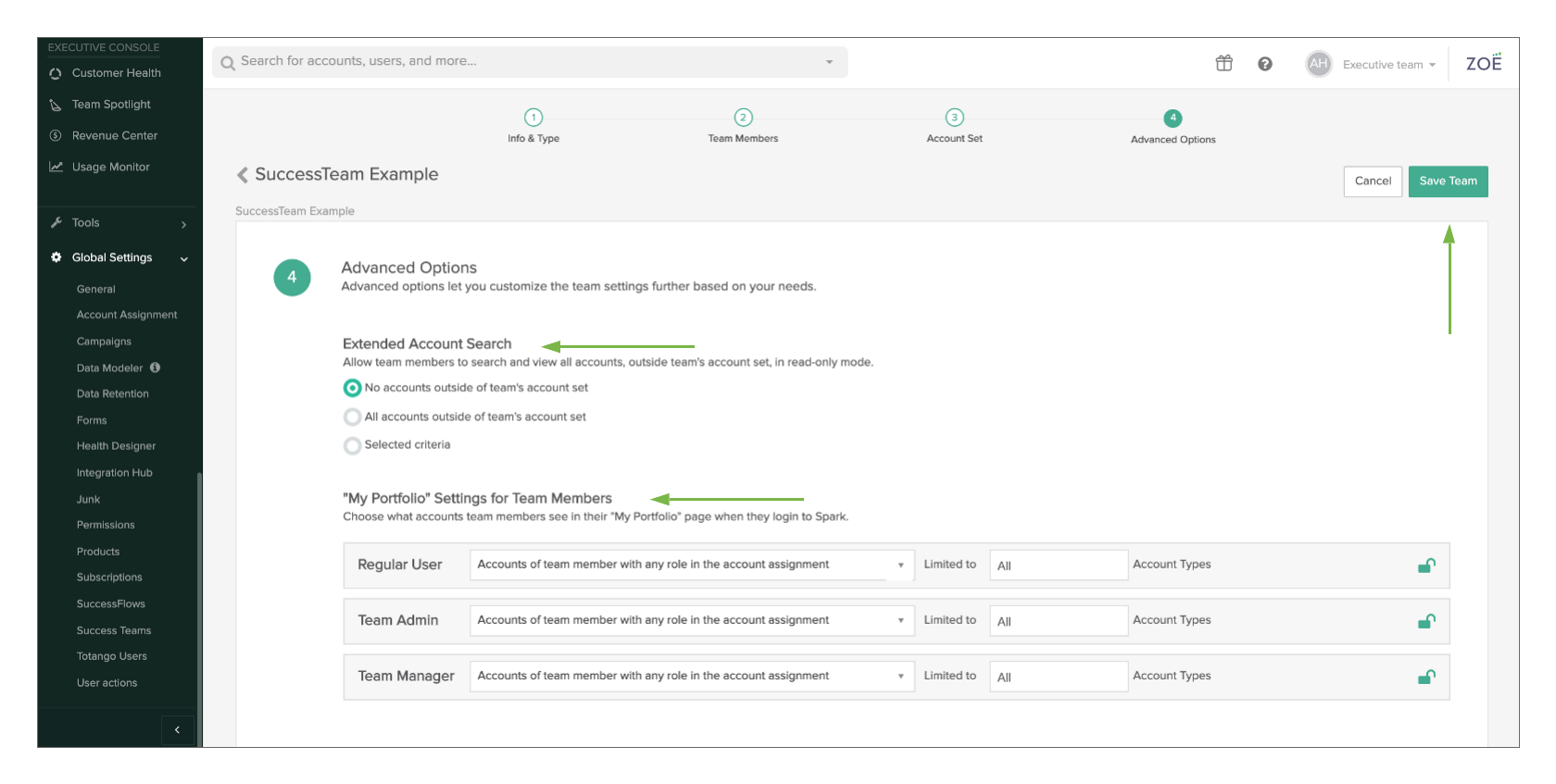
Task: Open Junk settings
Action: click(x=88, y=500)
